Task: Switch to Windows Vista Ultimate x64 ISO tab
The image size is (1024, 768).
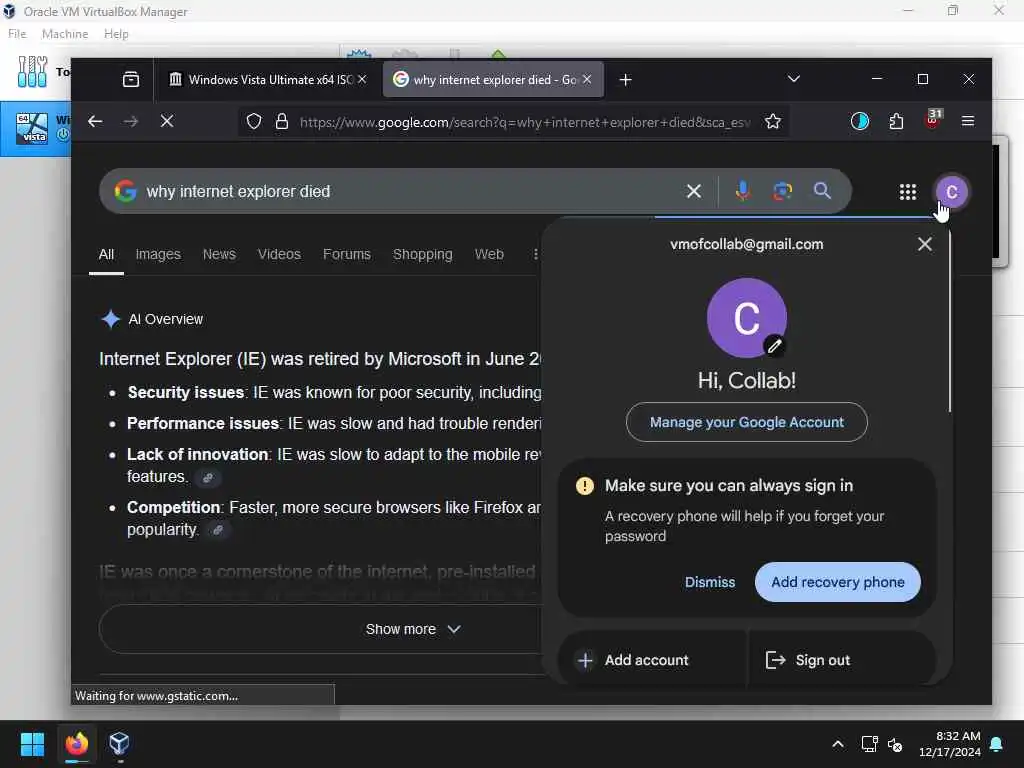Action: [268, 80]
